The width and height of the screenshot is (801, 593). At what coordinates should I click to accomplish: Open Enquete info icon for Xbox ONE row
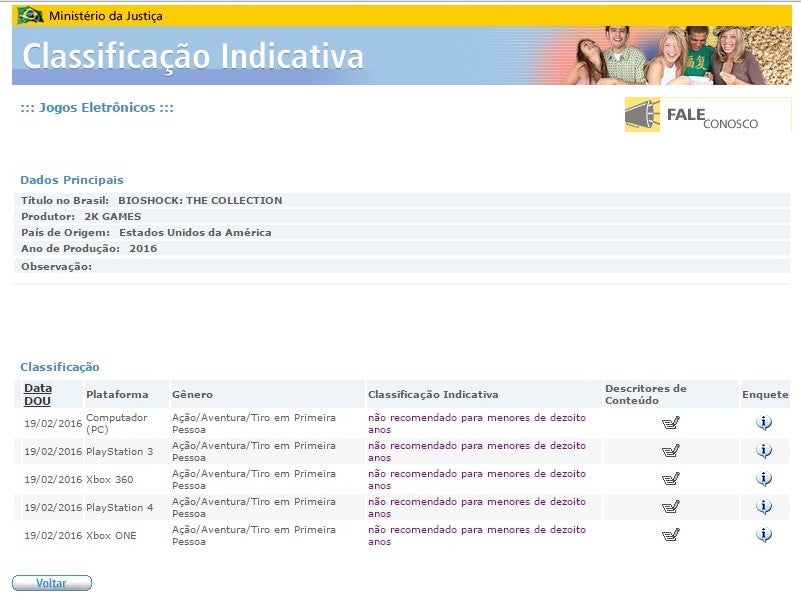(764, 535)
